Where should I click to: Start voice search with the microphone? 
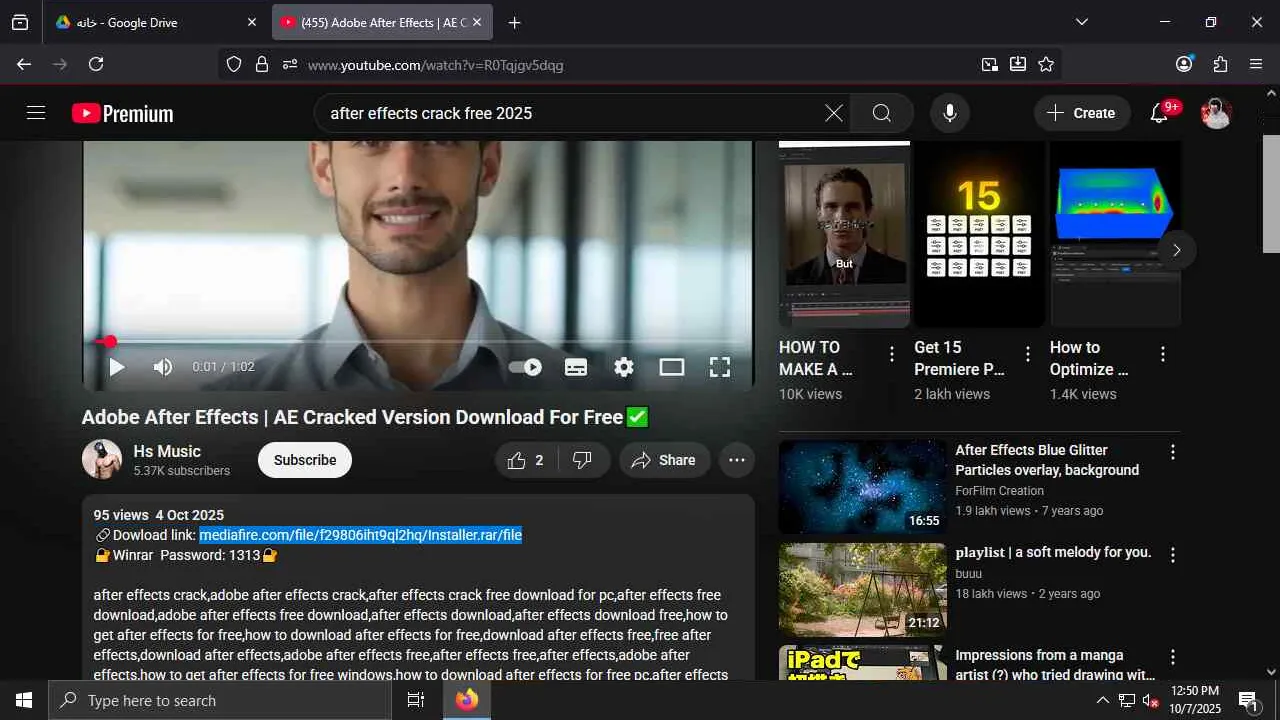pos(950,113)
